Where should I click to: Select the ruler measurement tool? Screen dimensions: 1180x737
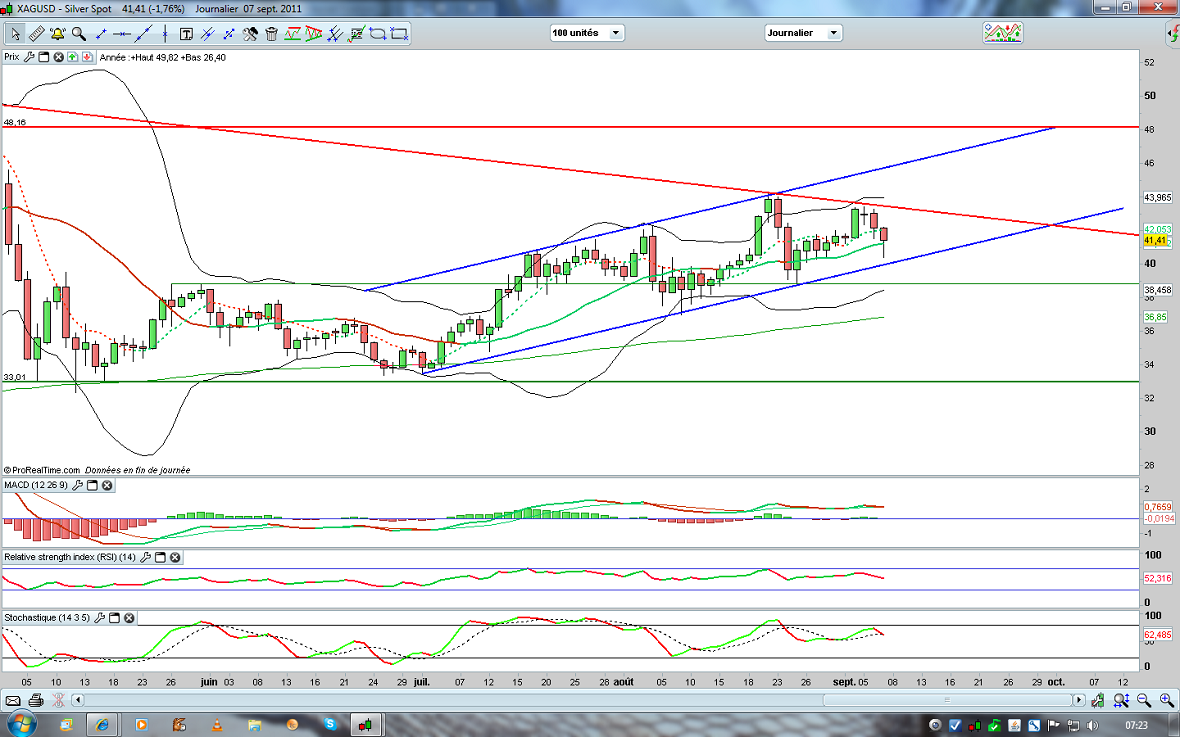[35, 33]
